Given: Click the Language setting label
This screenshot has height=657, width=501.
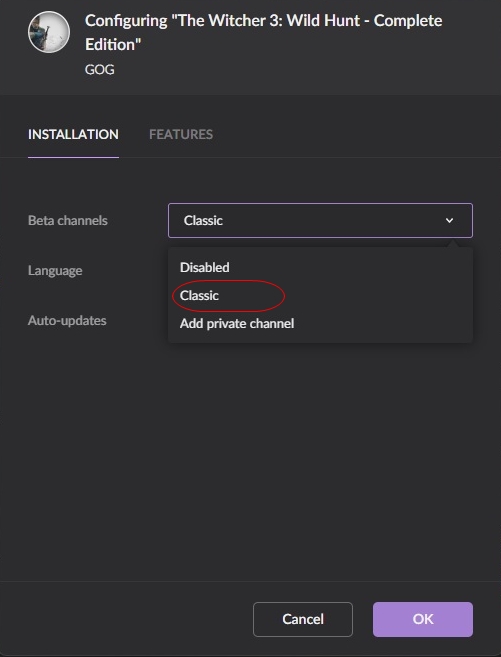Looking at the screenshot, I should pos(55,271).
